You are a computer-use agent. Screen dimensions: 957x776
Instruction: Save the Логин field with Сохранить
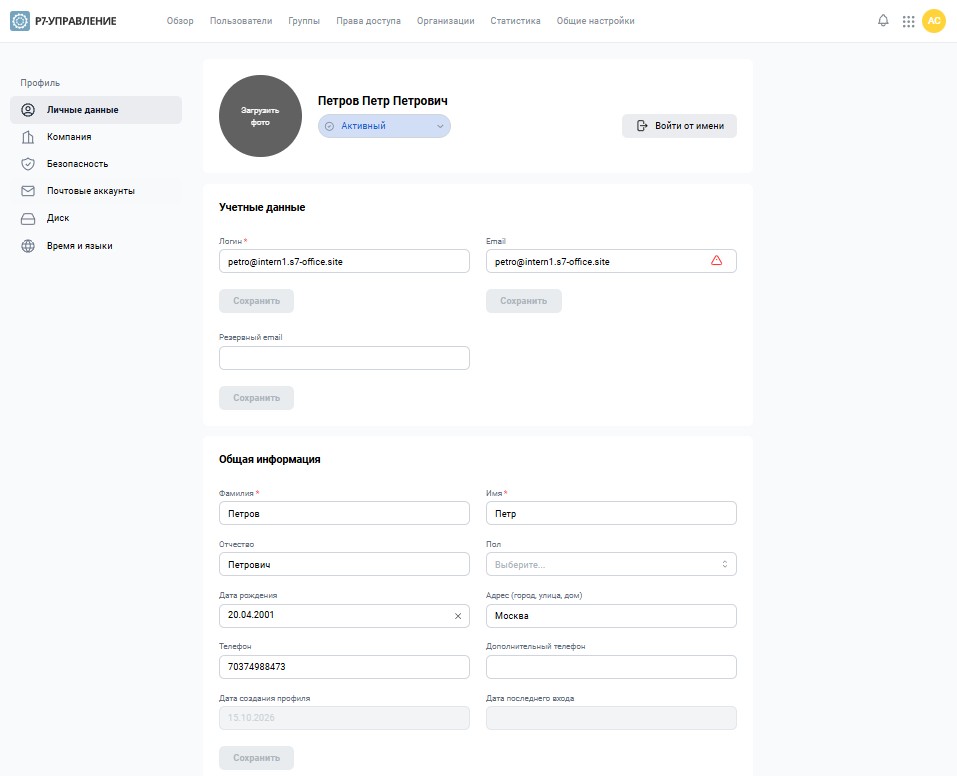(x=256, y=301)
